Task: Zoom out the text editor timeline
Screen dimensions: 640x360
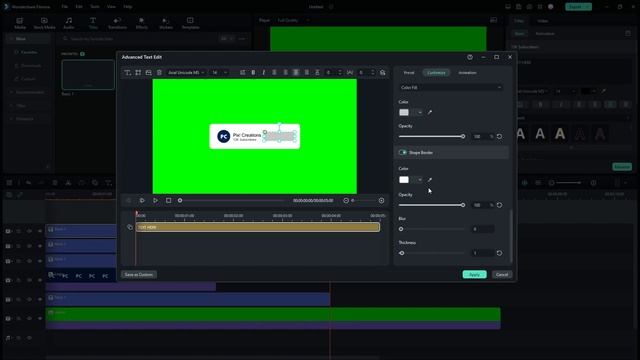Action: 346,200
